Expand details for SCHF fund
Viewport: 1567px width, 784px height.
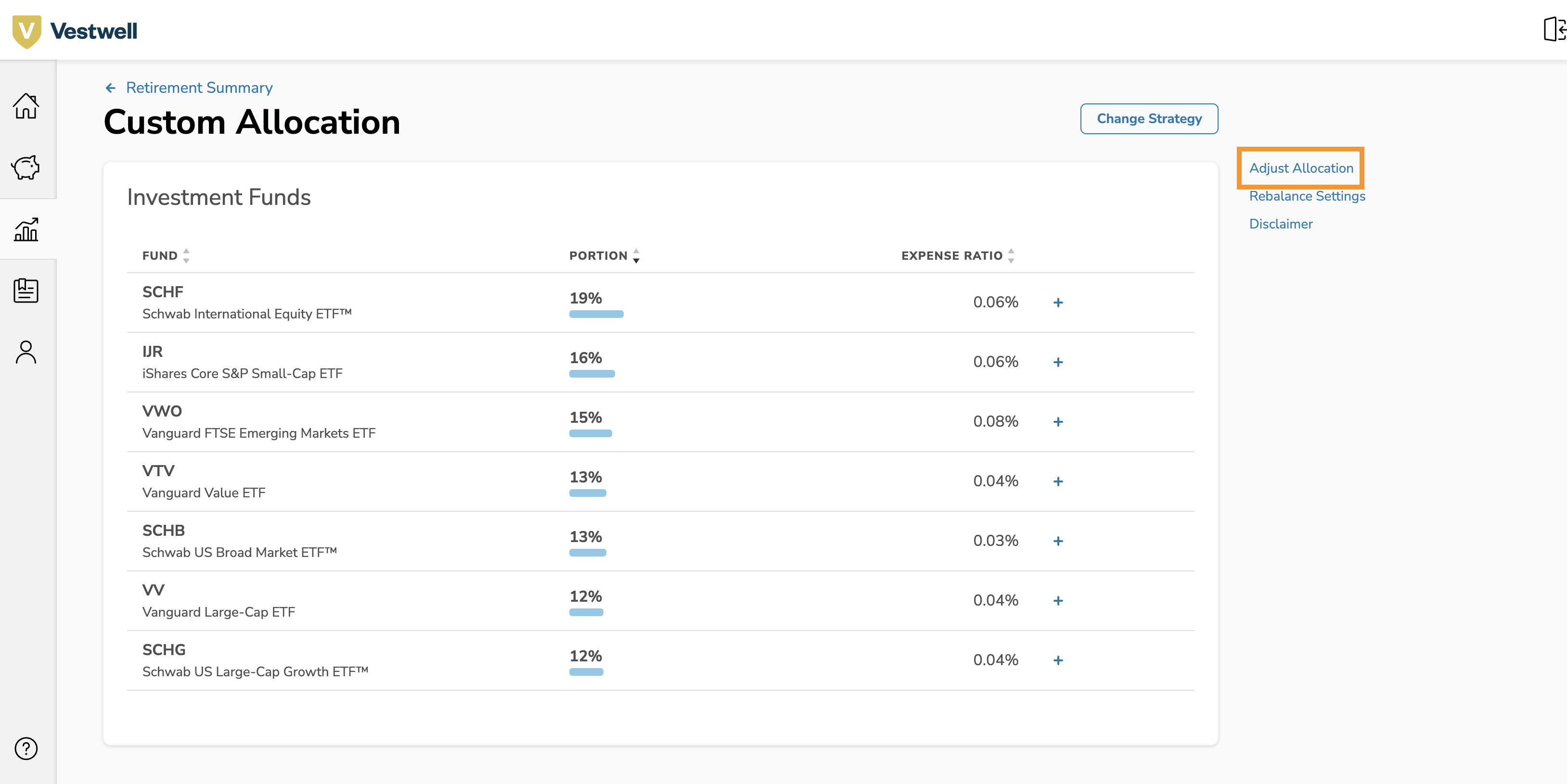[1058, 302]
